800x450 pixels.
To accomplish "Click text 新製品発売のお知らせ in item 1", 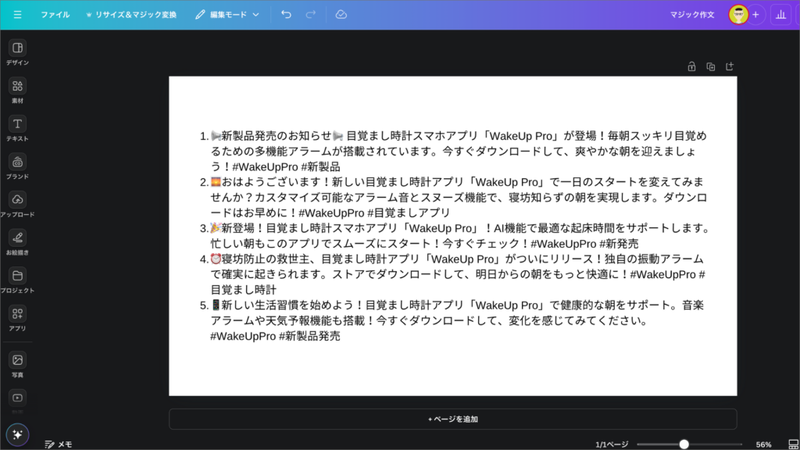I will tap(277, 136).
